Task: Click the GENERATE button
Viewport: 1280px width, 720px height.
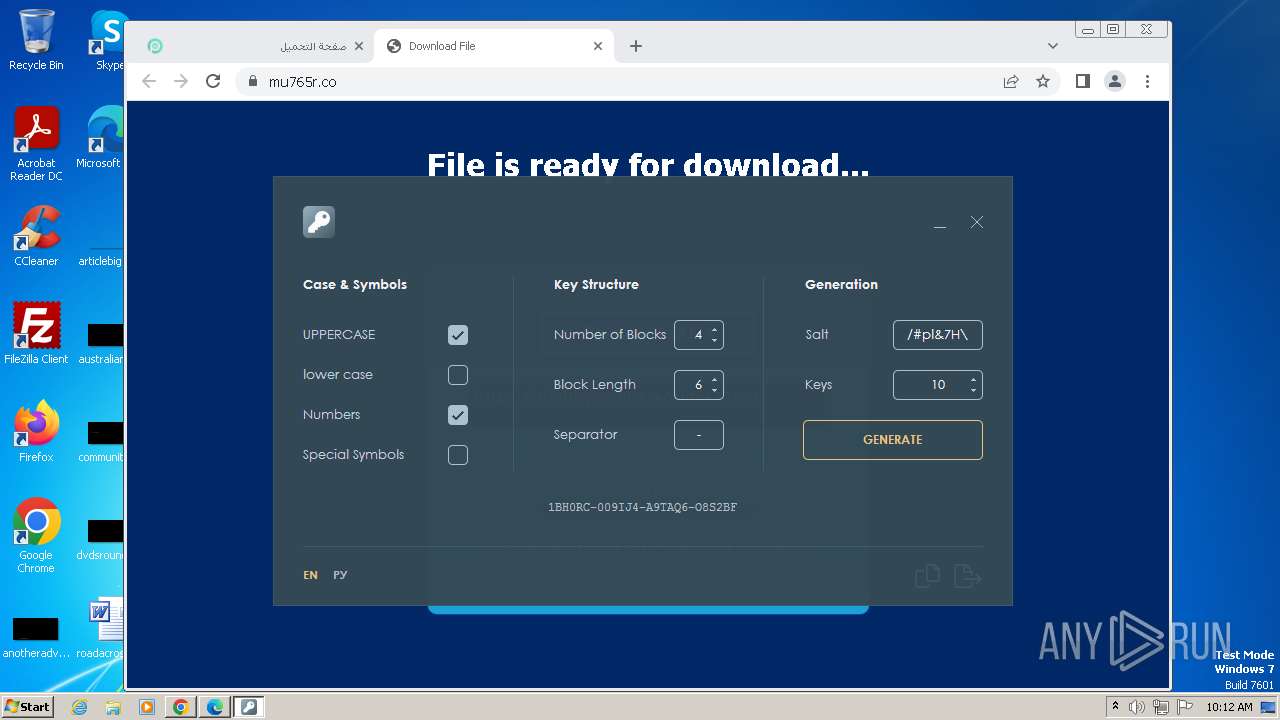Action: coord(892,440)
